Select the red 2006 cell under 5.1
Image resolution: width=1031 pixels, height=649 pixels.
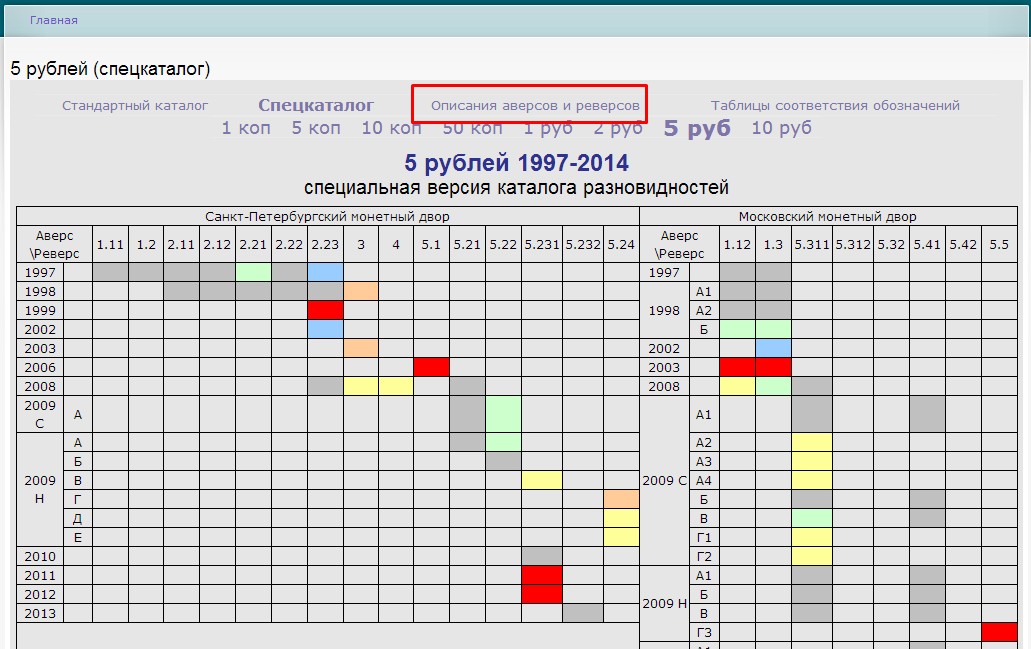pyautogui.click(x=431, y=367)
